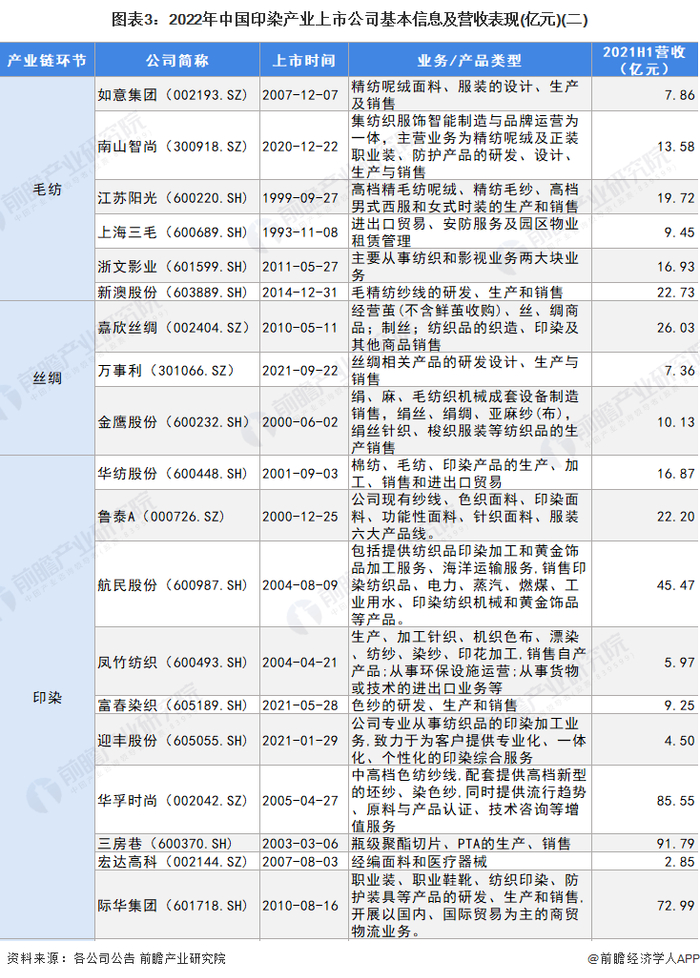This screenshot has height=978, width=700.
Task: Select company 上海三毛（600689.SH）
Action: [173, 232]
